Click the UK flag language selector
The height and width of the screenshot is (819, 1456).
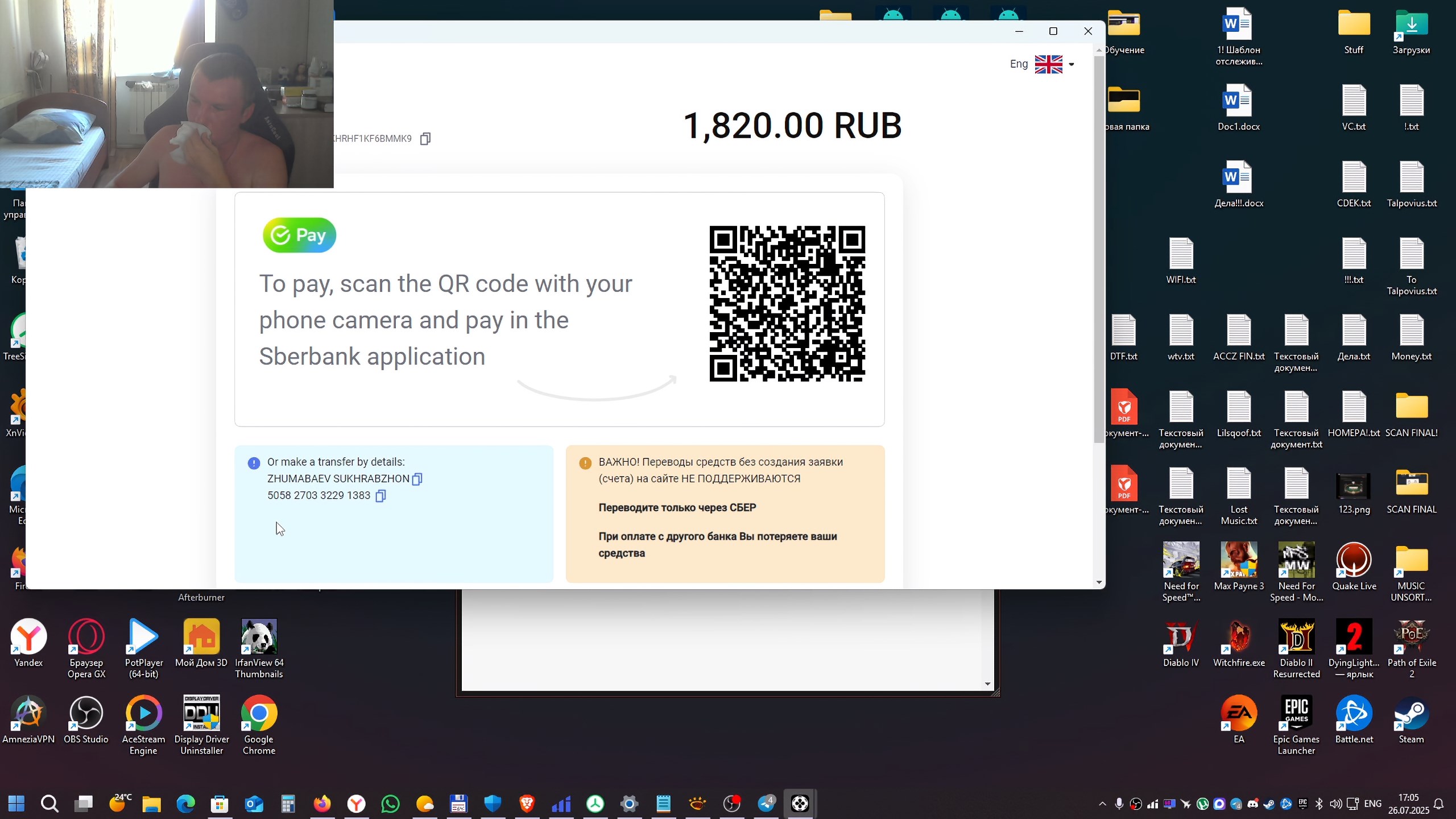1048,64
